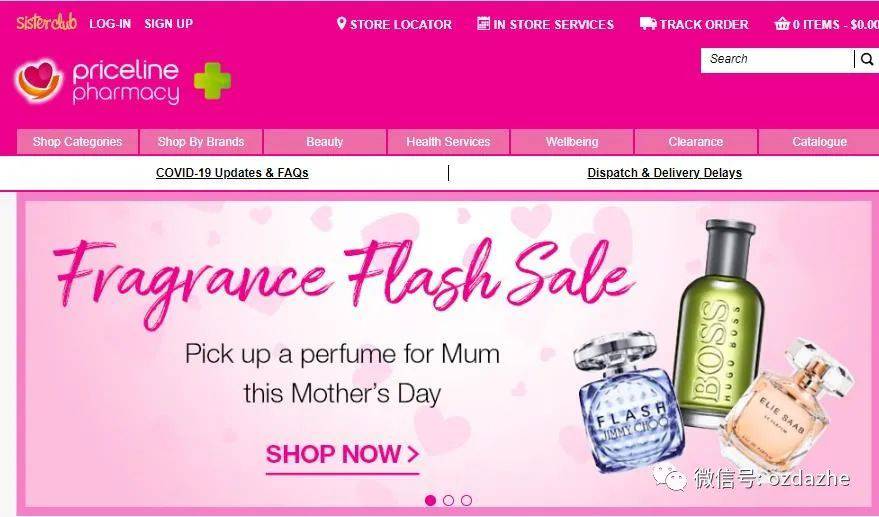Image resolution: width=879 pixels, height=517 pixels.
Task: Click the search magnifier icon
Action: [x=867, y=59]
